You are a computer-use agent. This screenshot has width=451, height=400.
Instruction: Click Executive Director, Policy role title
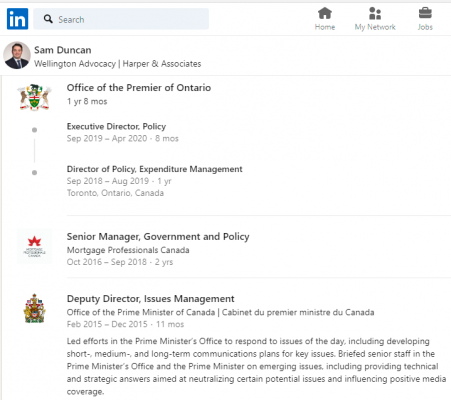point(116,126)
